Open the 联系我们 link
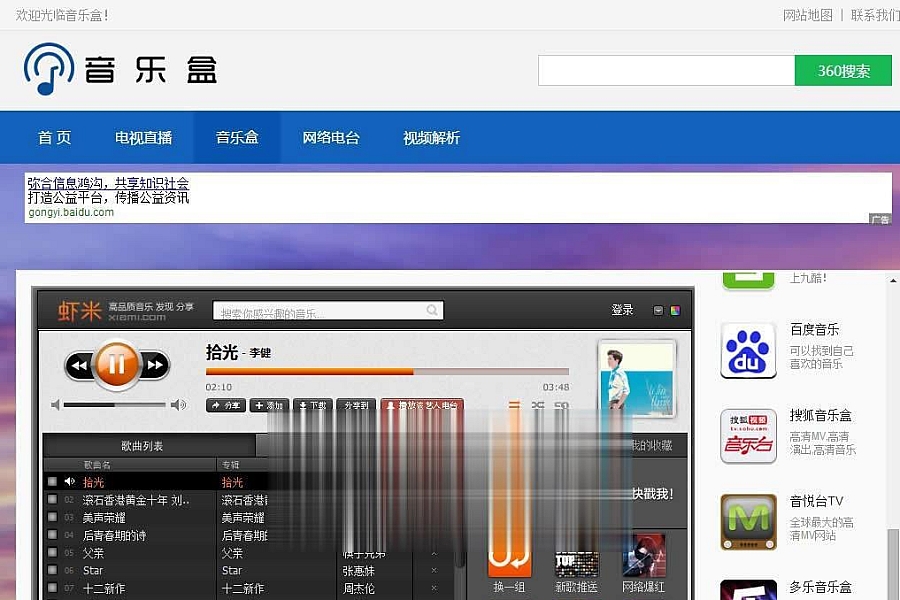The image size is (900, 600). [x=875, y=16]
